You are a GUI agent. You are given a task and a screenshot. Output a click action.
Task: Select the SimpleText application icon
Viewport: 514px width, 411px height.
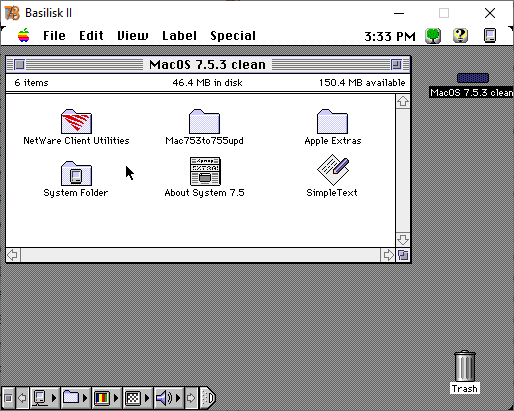click(x=333, y=170)
